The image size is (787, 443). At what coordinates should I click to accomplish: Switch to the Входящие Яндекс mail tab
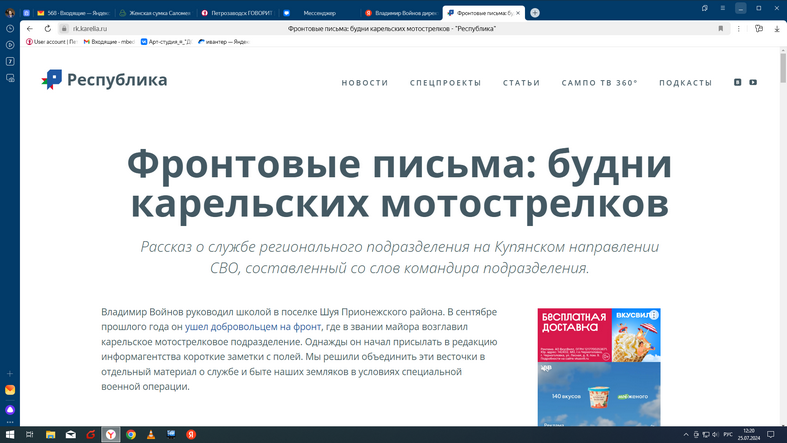click(73, 13)
